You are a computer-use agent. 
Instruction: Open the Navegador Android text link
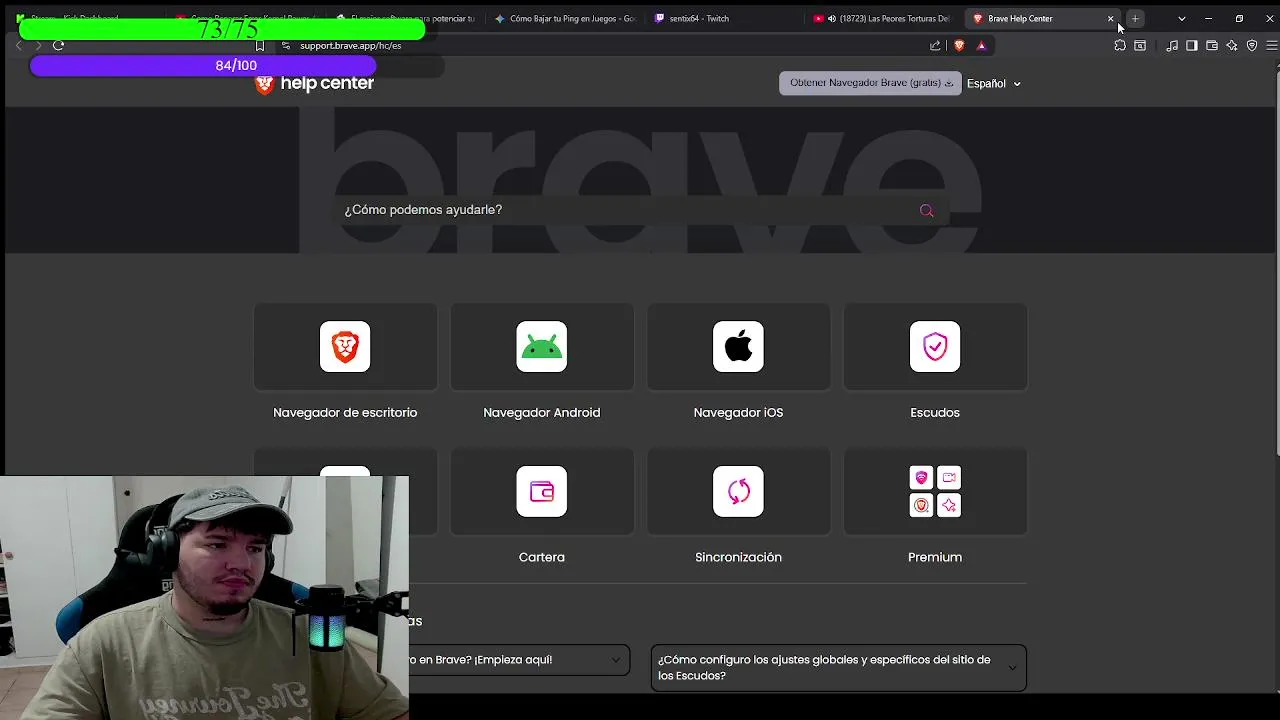coord(542,412)
